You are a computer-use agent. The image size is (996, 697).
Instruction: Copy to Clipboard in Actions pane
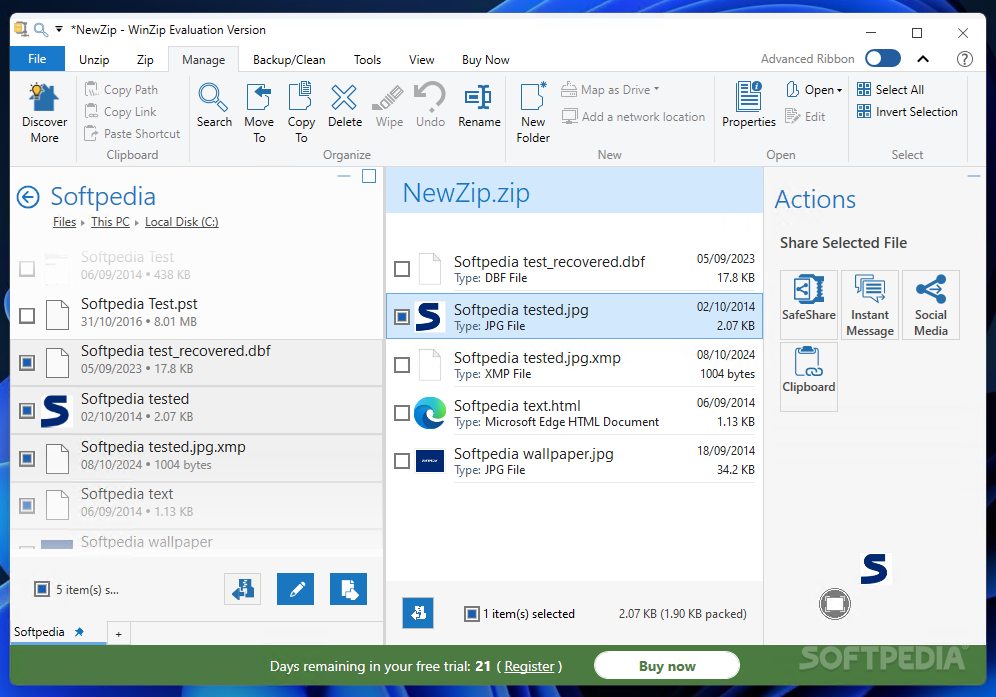click(809, 377)
